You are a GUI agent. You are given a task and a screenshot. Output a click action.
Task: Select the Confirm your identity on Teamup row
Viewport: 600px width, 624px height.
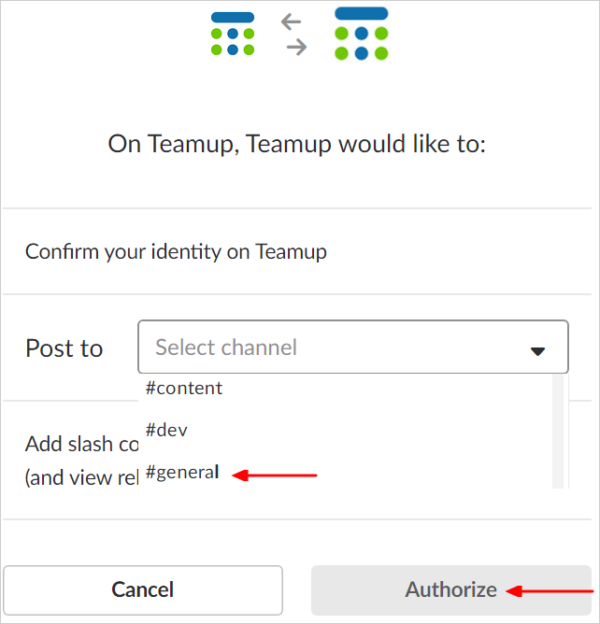[297, 252]
